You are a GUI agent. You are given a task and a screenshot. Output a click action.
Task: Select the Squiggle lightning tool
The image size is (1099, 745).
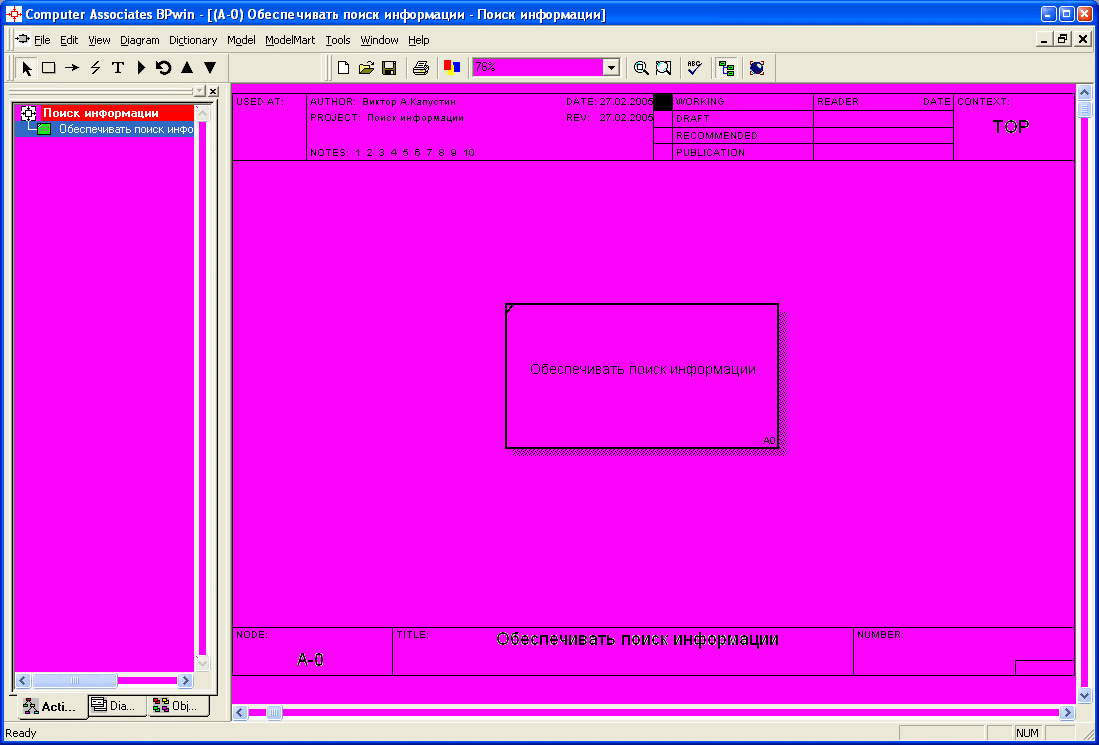(x=95, y=68)
